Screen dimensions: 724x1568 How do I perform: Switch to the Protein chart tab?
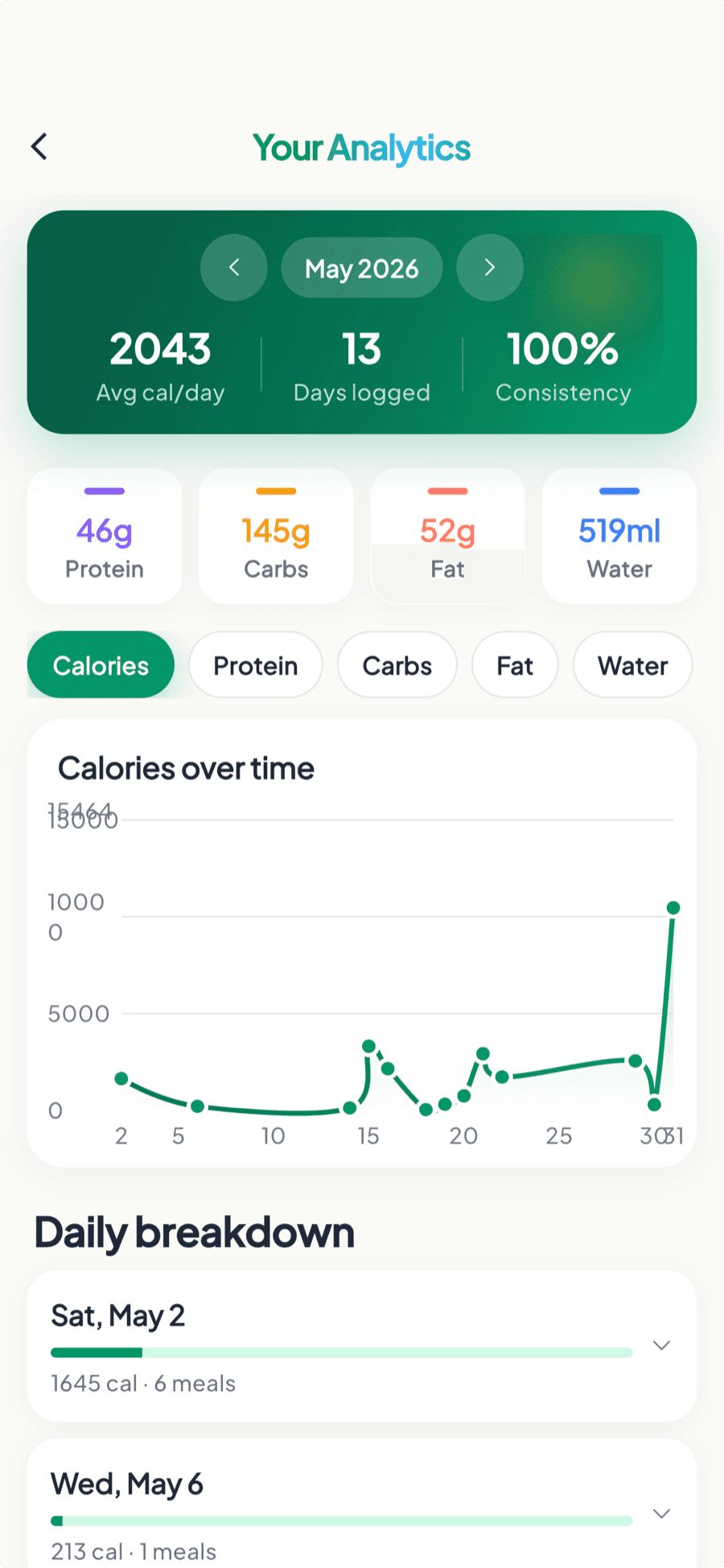256,665
